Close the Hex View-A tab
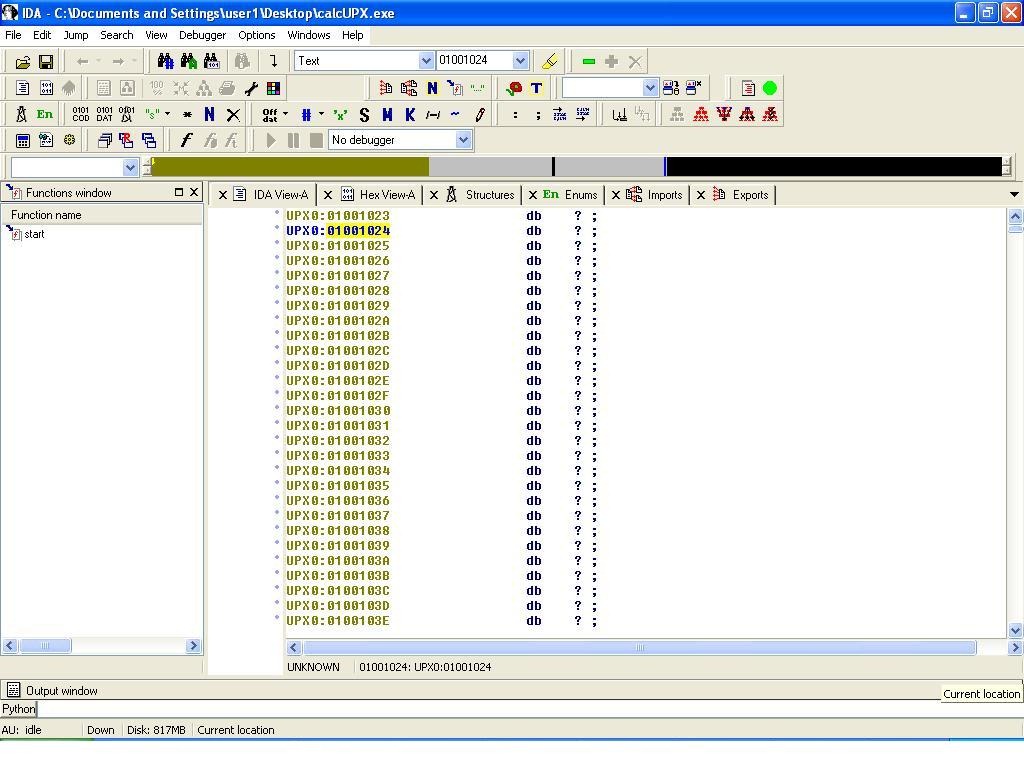Screen dimensions: 1024x768 pos(328,195)
